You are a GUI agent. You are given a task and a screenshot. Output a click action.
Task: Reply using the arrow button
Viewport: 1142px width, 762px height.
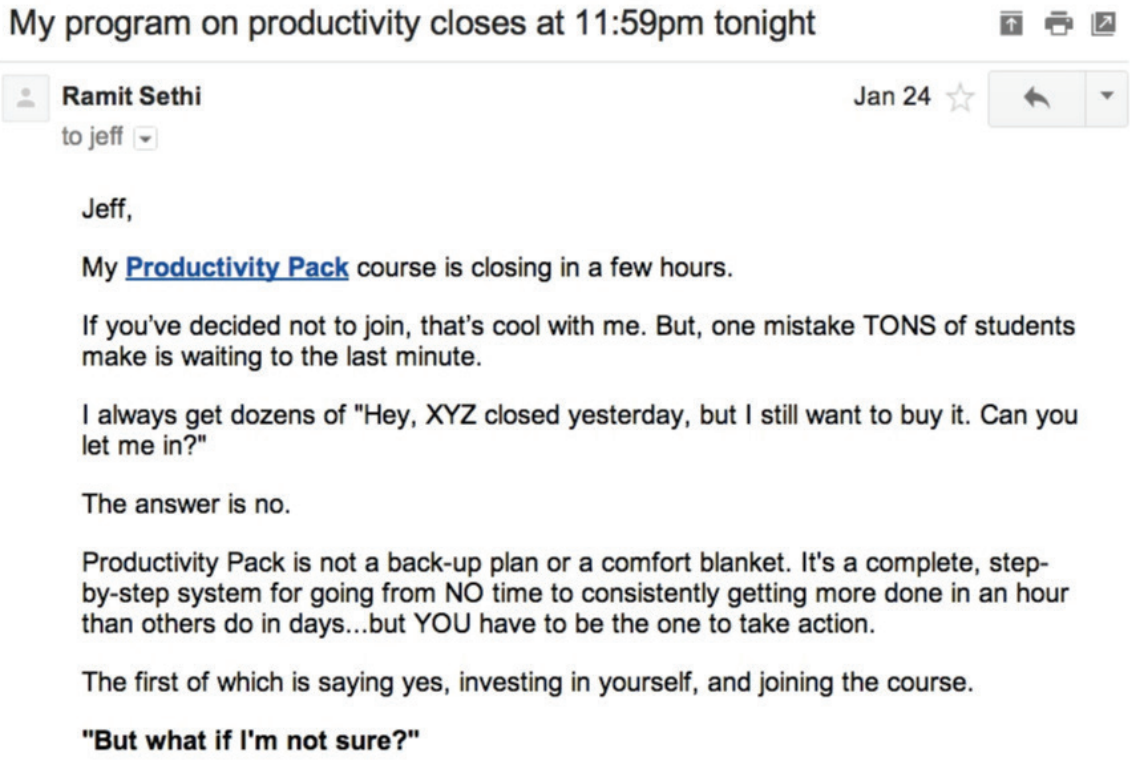[x=1037, y=98]
